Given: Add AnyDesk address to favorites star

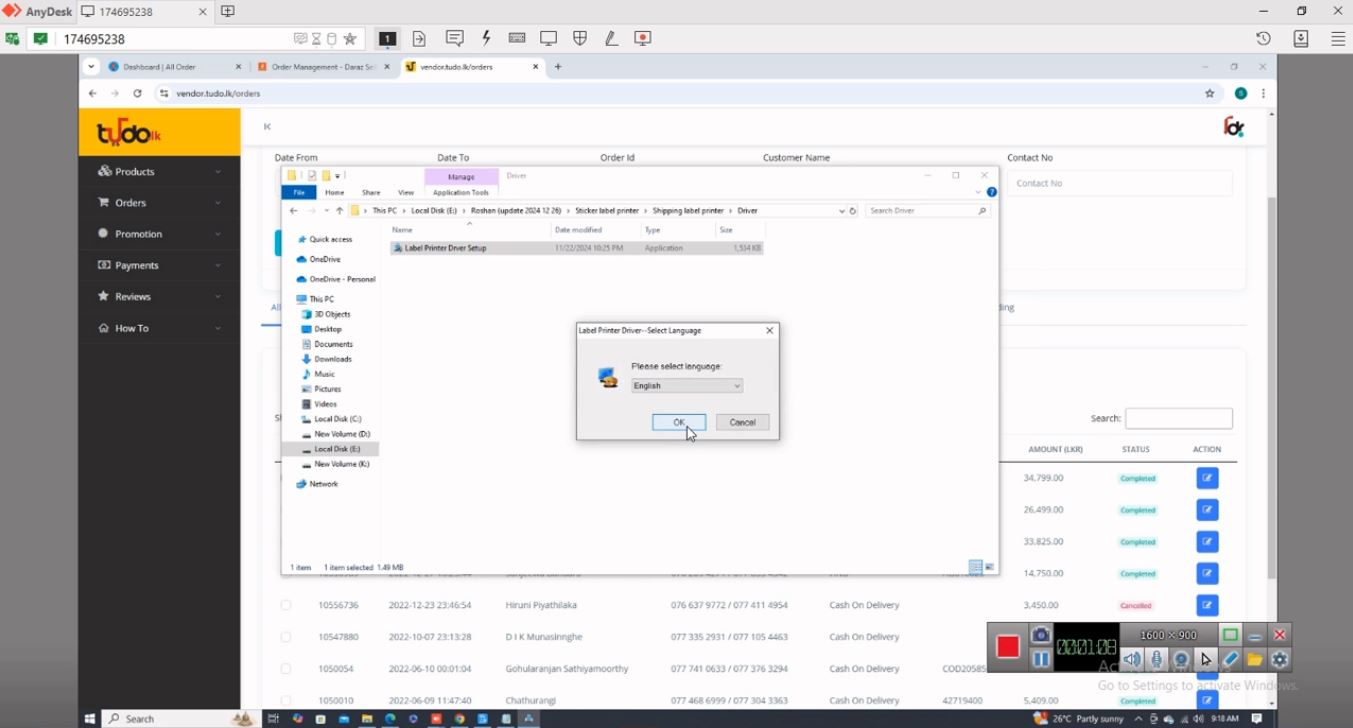Looking at the screenshot, I should pos(350,39).
